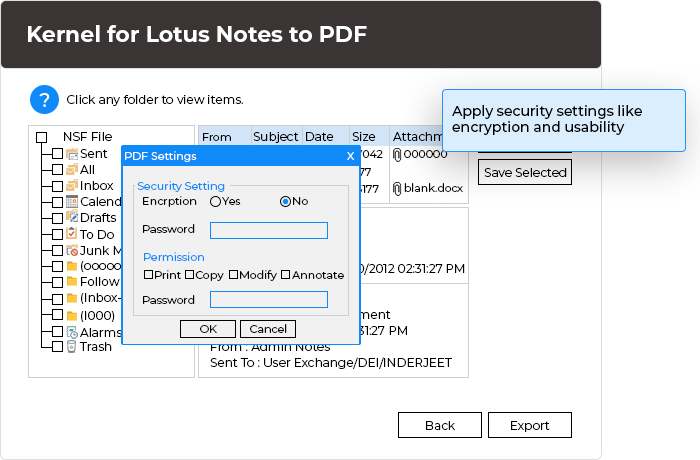
Task: Click the Subject column header
Action: [x=276, y=136]
